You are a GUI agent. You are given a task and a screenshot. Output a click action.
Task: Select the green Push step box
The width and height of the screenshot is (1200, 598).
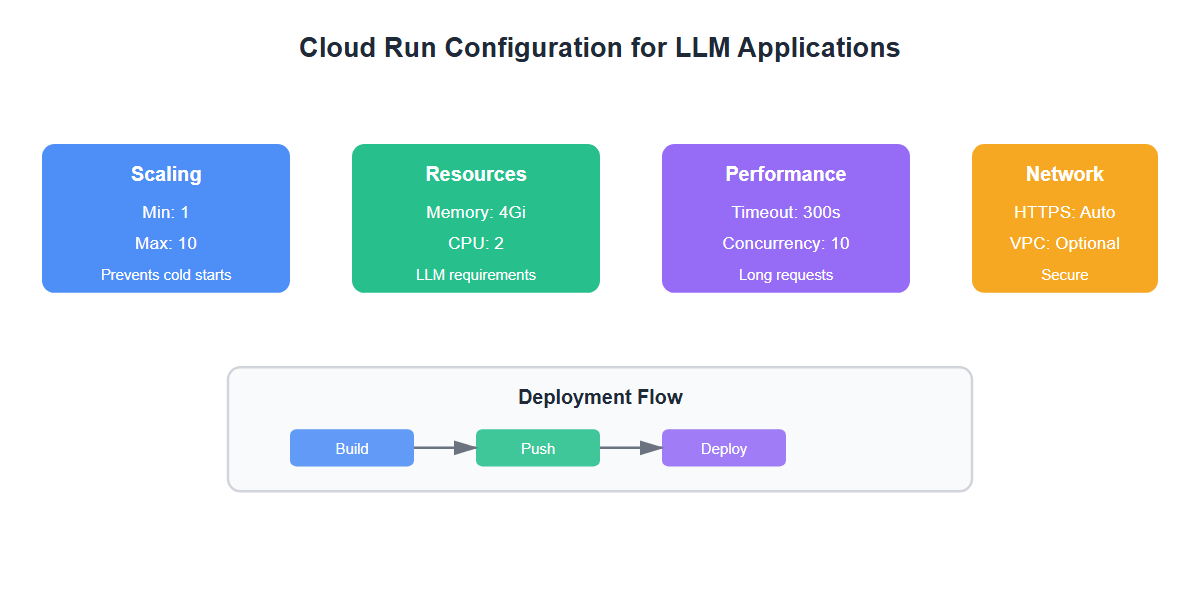point(538,448)
